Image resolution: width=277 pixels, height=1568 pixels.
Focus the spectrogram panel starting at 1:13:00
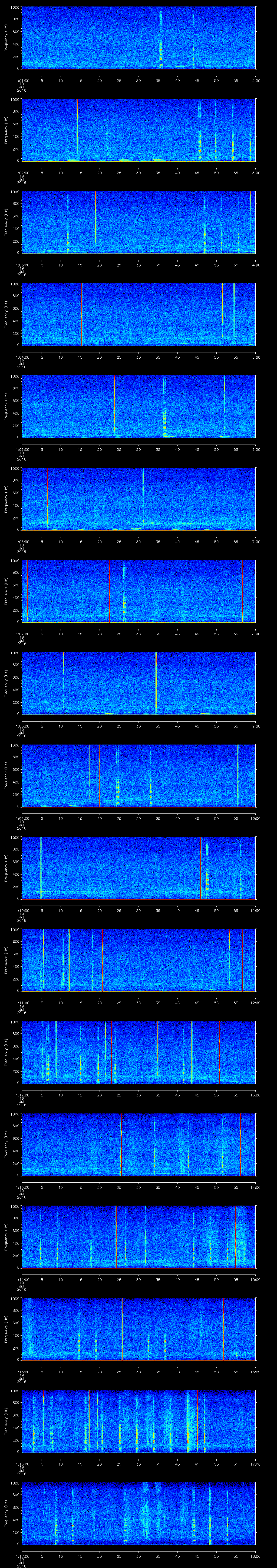coord(138,1144)
